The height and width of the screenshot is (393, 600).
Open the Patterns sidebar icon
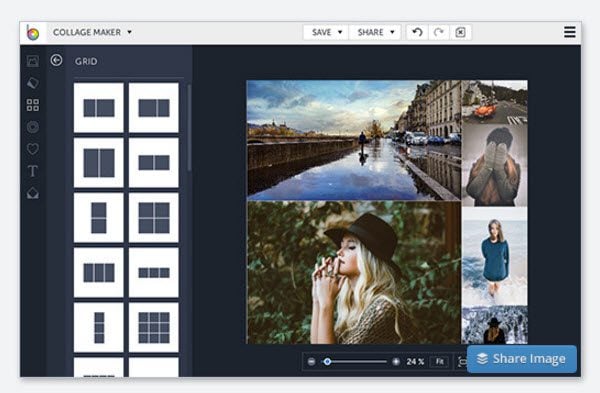[33, 127]
